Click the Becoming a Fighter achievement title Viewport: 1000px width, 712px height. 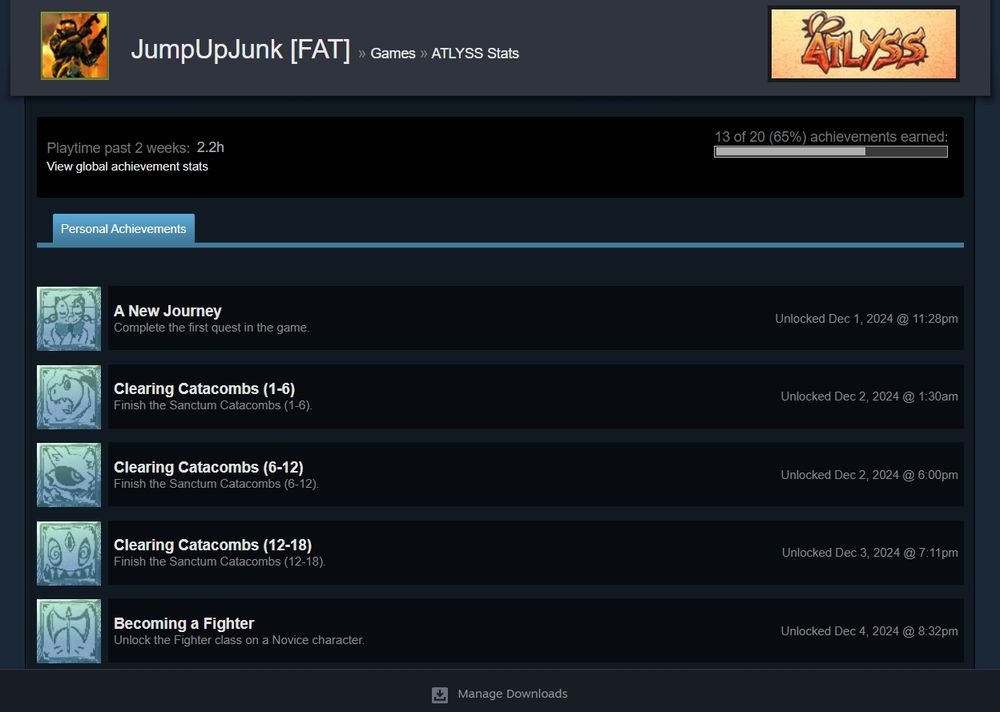(184, 623)
